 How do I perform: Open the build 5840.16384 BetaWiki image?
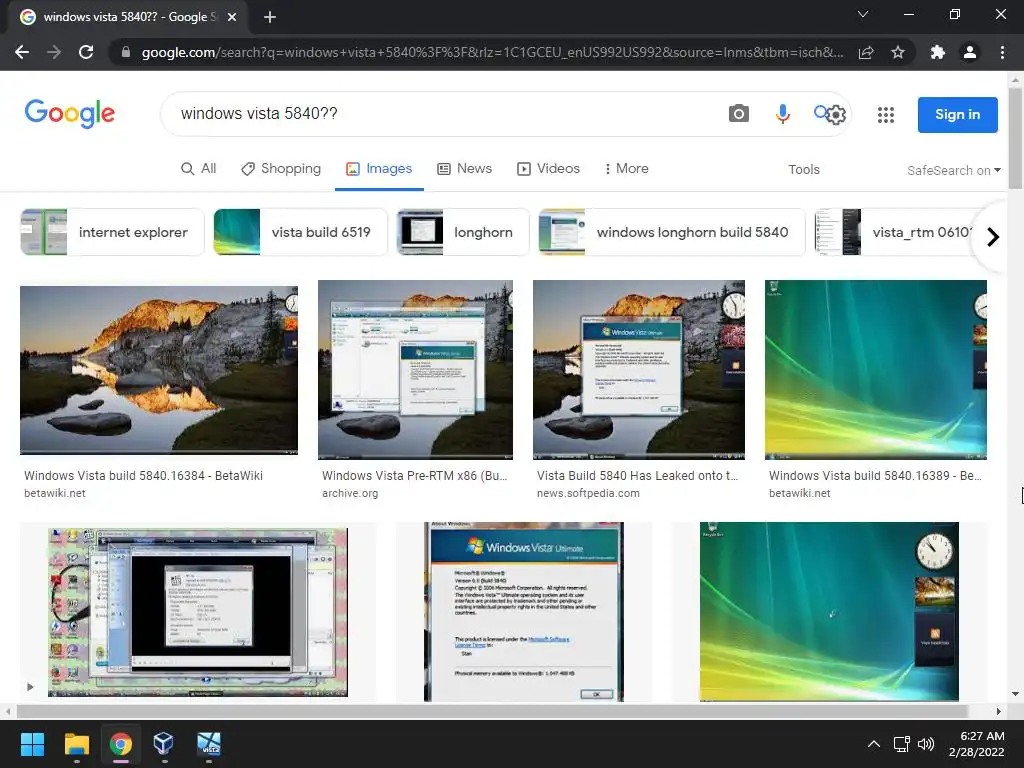click(159, 370)
